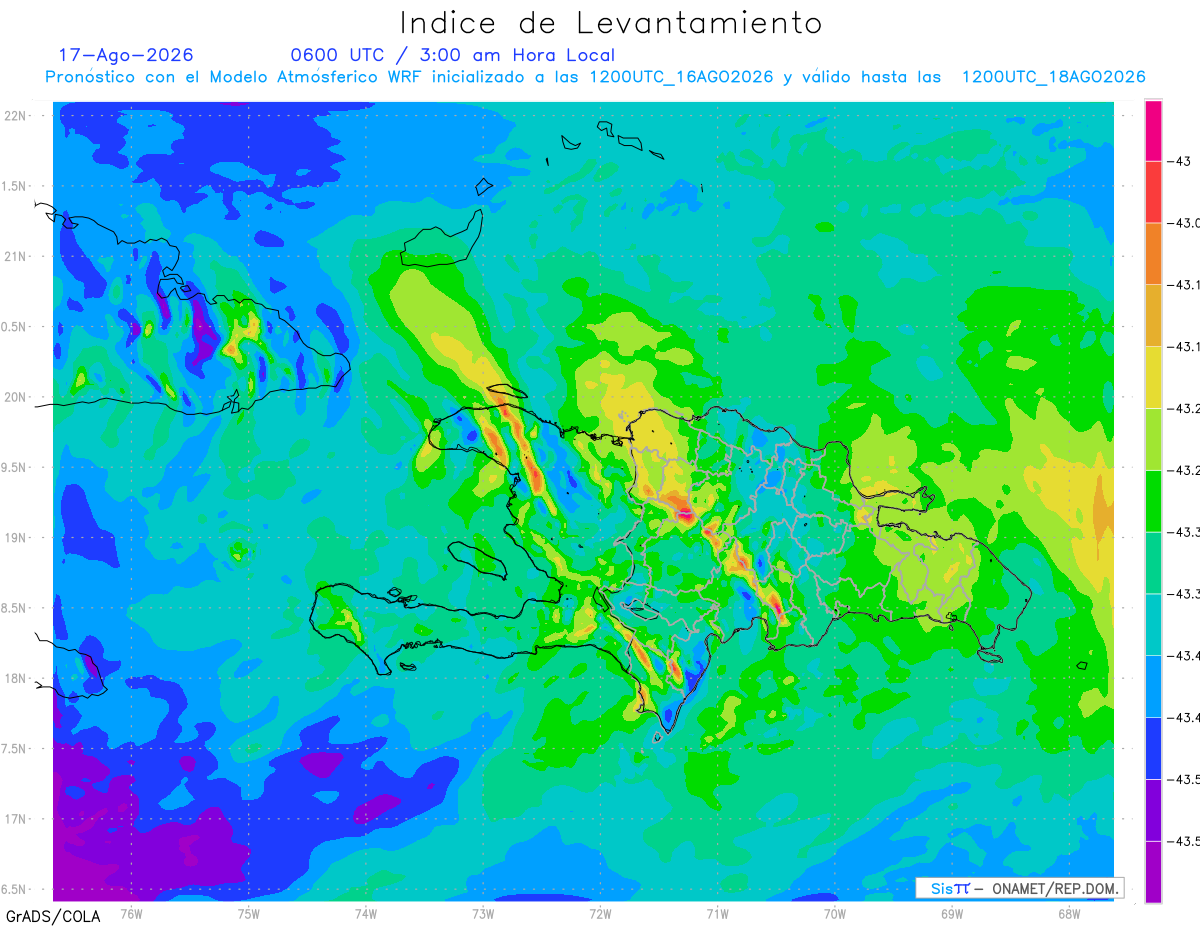Select the '72W' longitude label
1200x927 pixels.
600,913
